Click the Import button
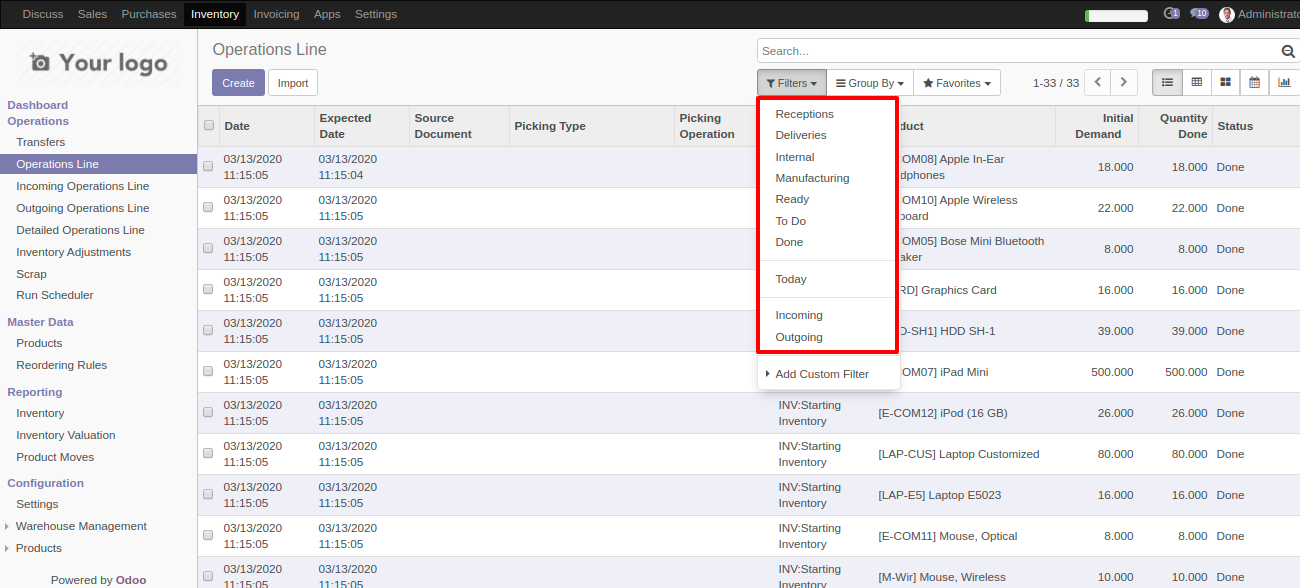 293,83
